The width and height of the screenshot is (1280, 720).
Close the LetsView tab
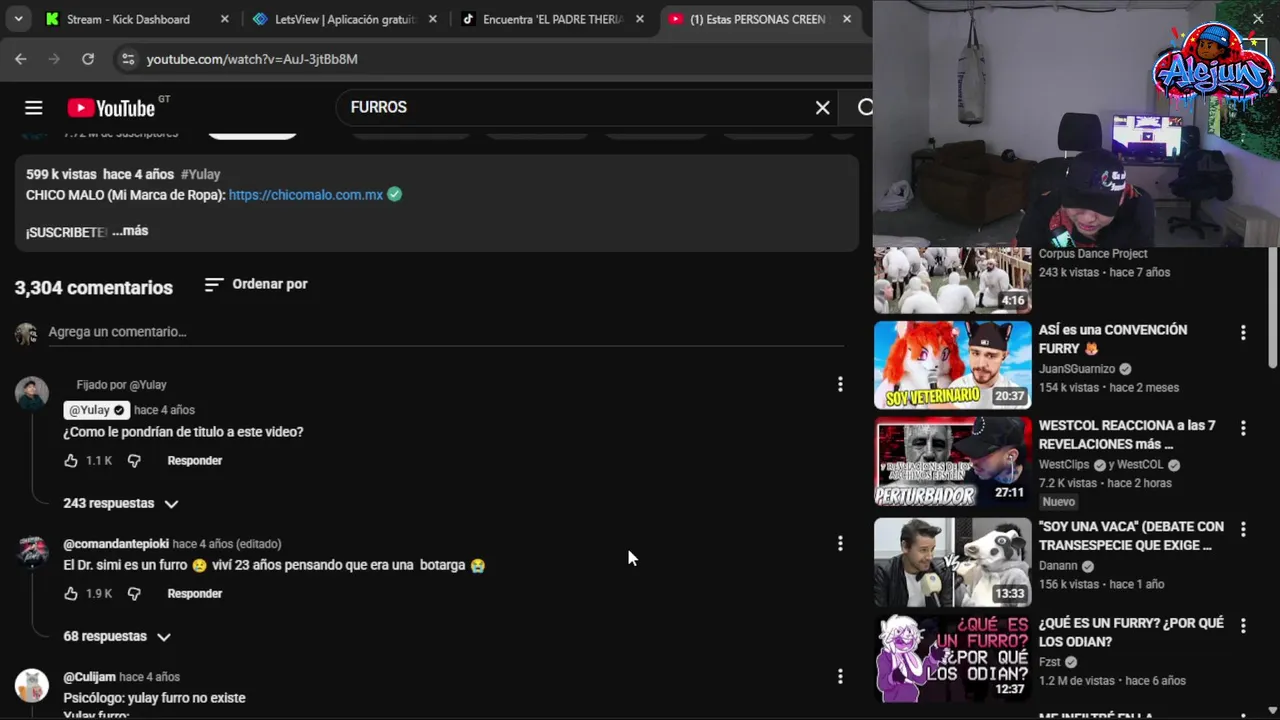click(x=432, y=19)
